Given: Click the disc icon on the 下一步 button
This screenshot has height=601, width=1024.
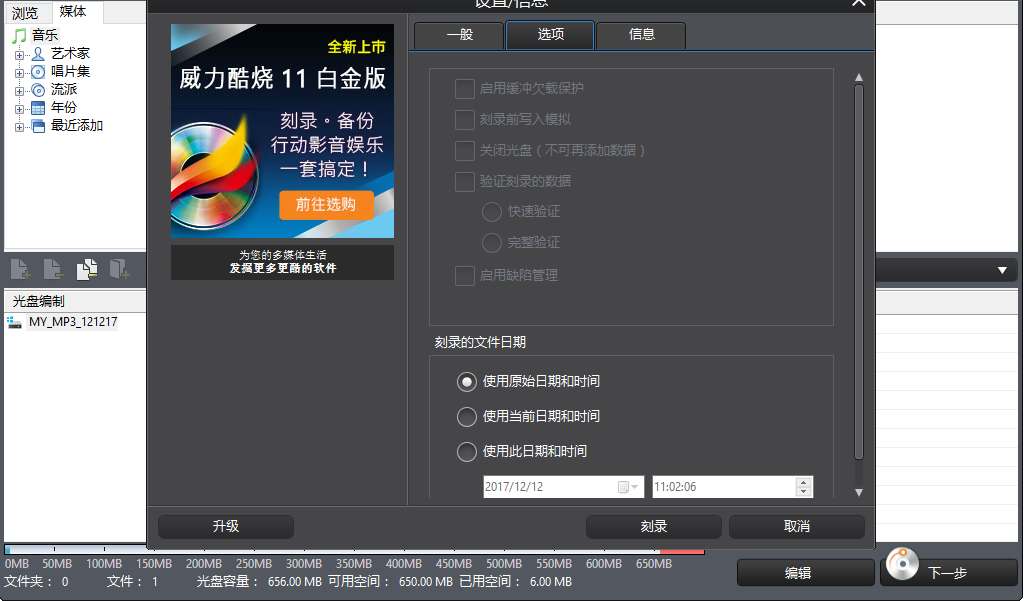Looking at the screenshot, I should tap(903, 563).
